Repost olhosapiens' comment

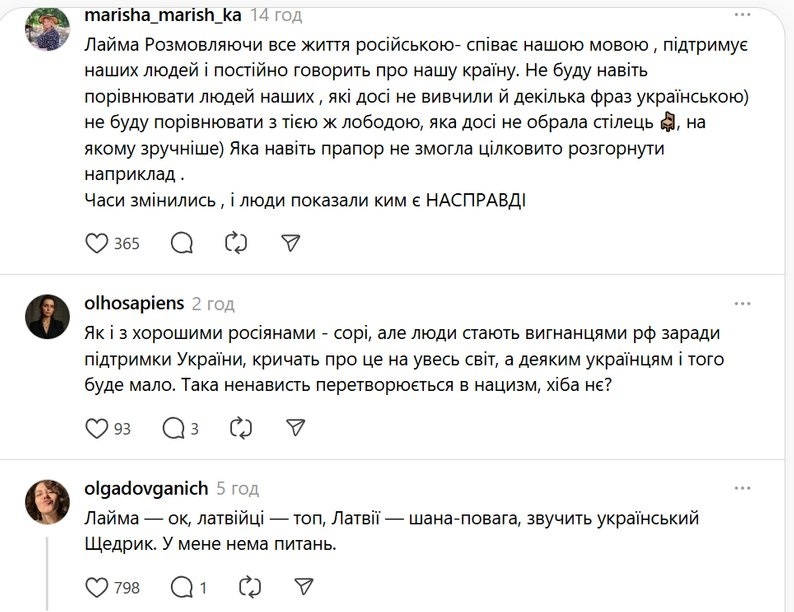241,428
